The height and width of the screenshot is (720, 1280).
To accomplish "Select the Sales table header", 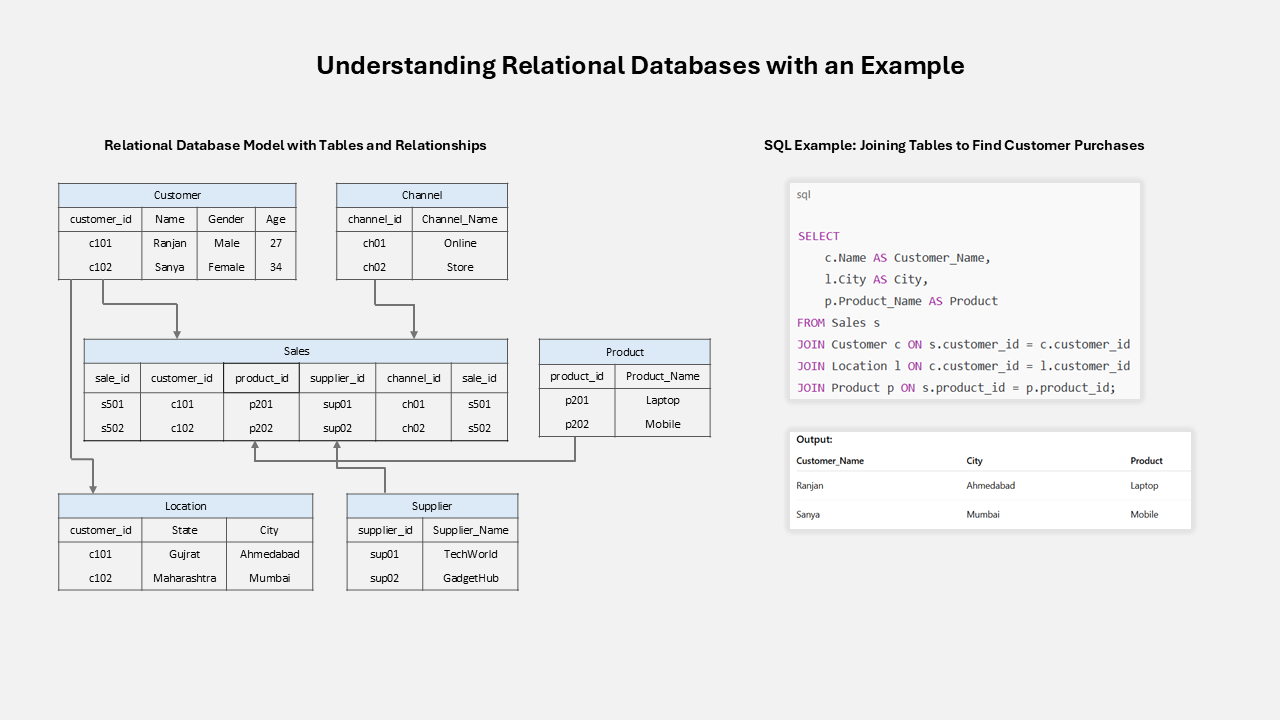I will (296, 351).
